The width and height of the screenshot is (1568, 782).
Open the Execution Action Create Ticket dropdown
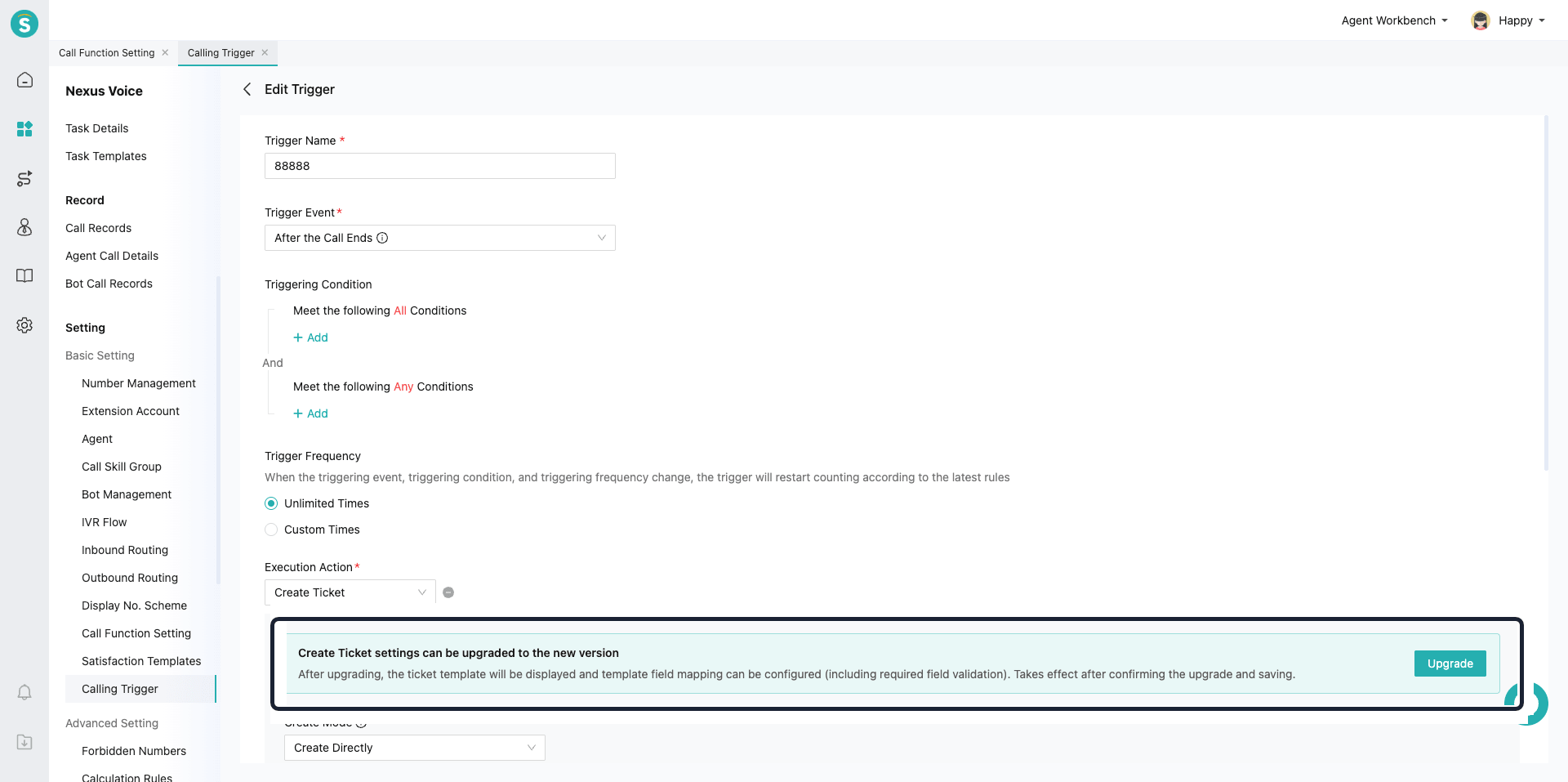point(350,592)
